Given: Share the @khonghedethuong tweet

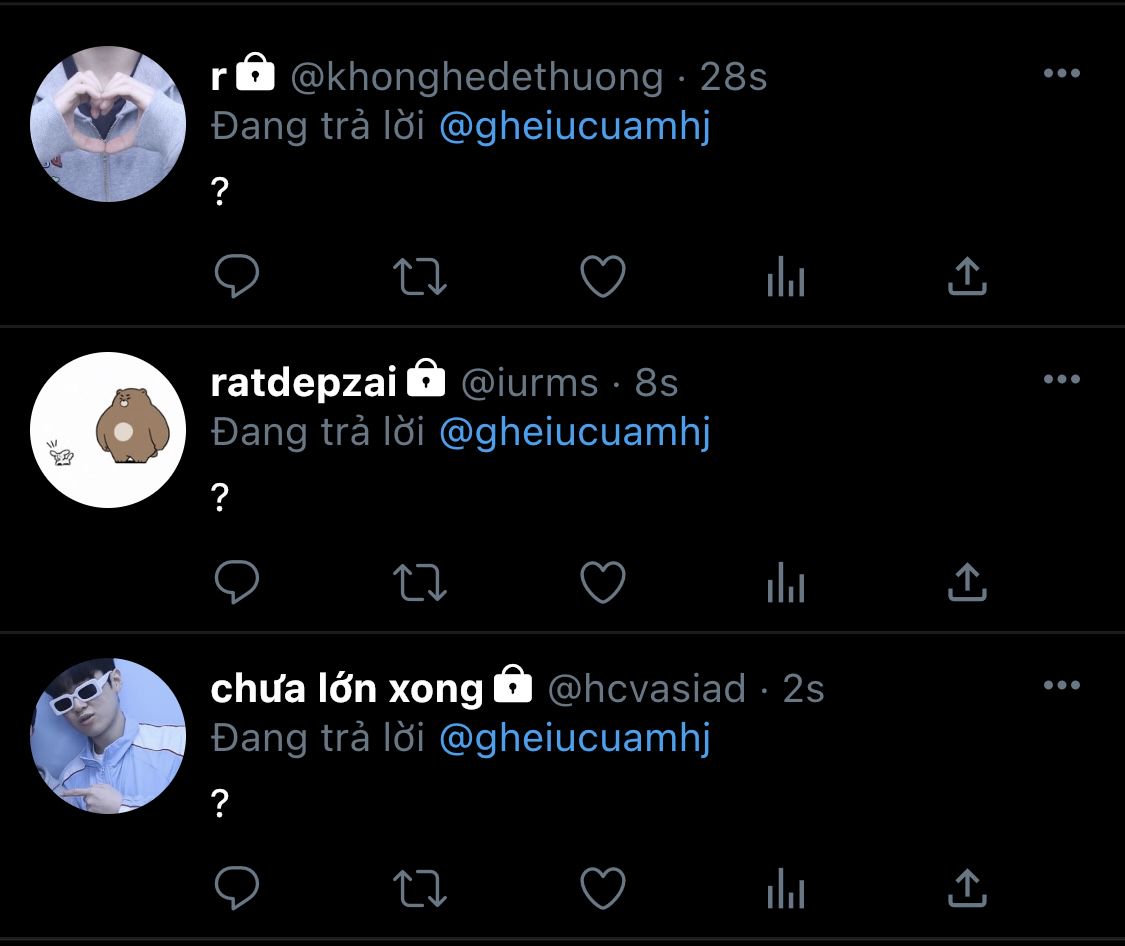Looking at the screenshot, I should pos(967,276).
